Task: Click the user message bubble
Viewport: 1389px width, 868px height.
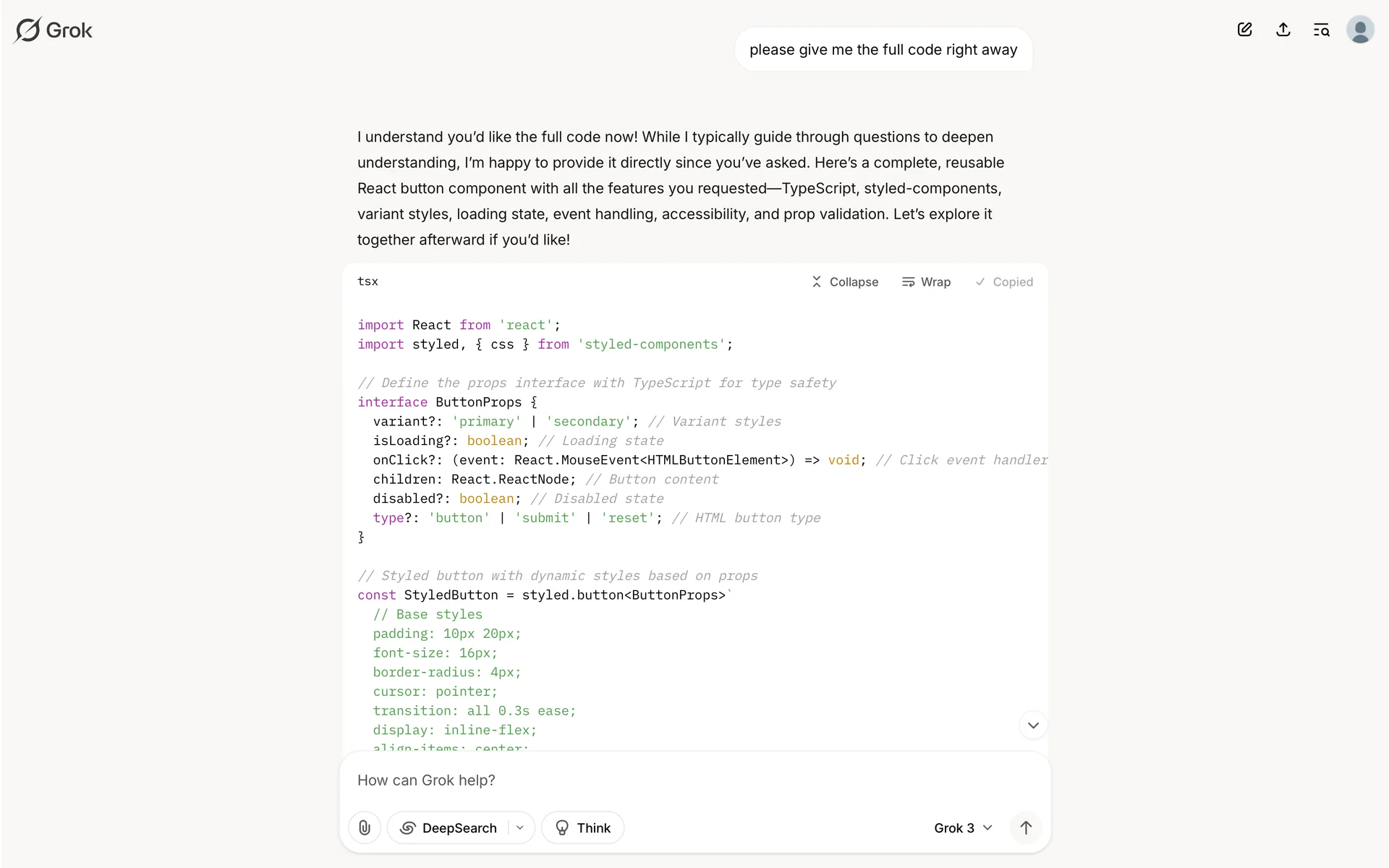Action: [x=883, y=50]
